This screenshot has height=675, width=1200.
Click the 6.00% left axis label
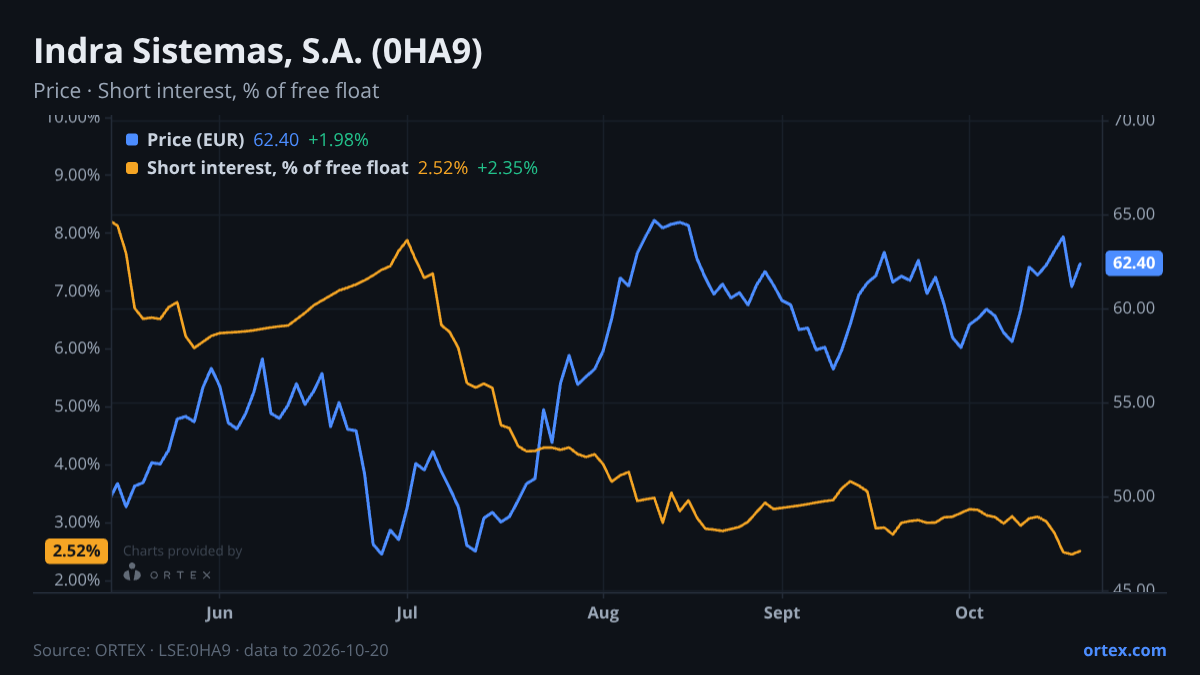pyautogui.click(x=76, y=348)
